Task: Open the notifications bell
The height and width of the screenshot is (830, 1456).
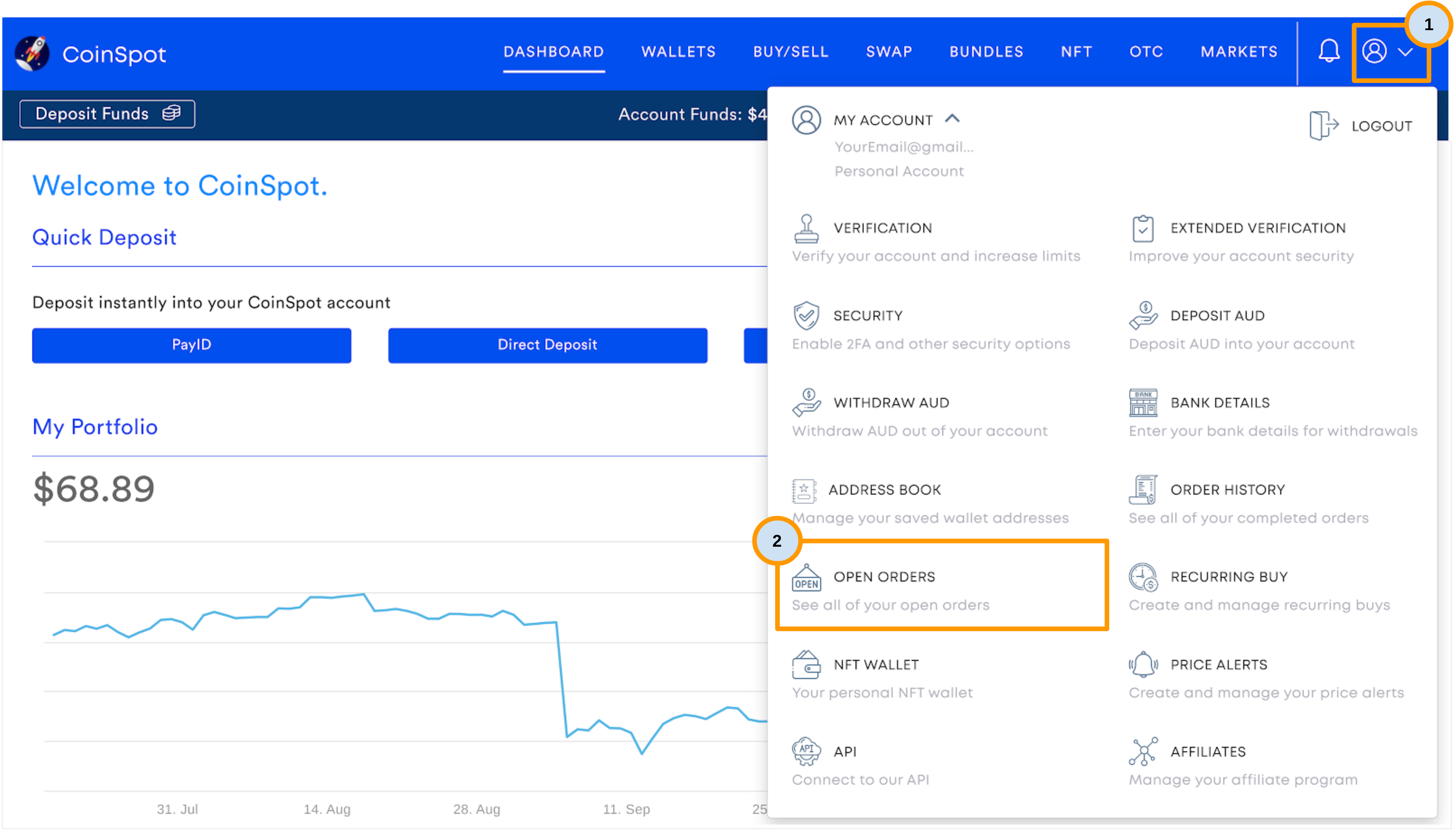Action: (x=1328, y=51)
